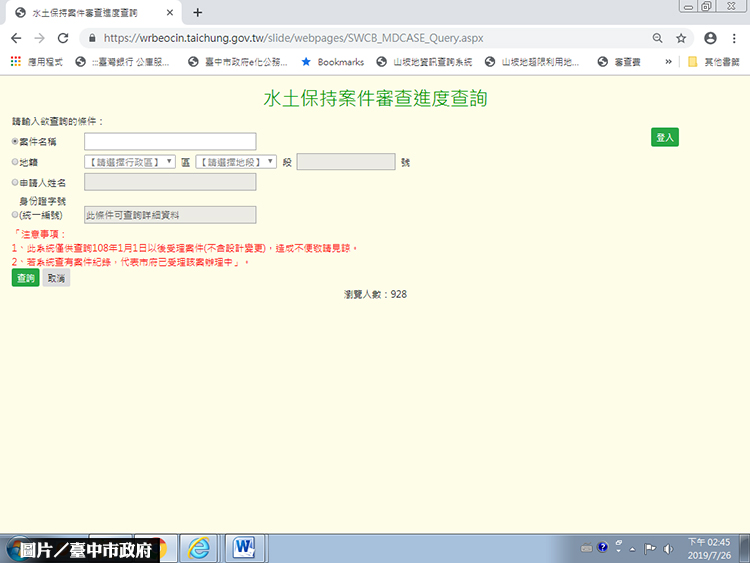
Task: Open the Chrome three-dot menu
Action: (735, 38)
